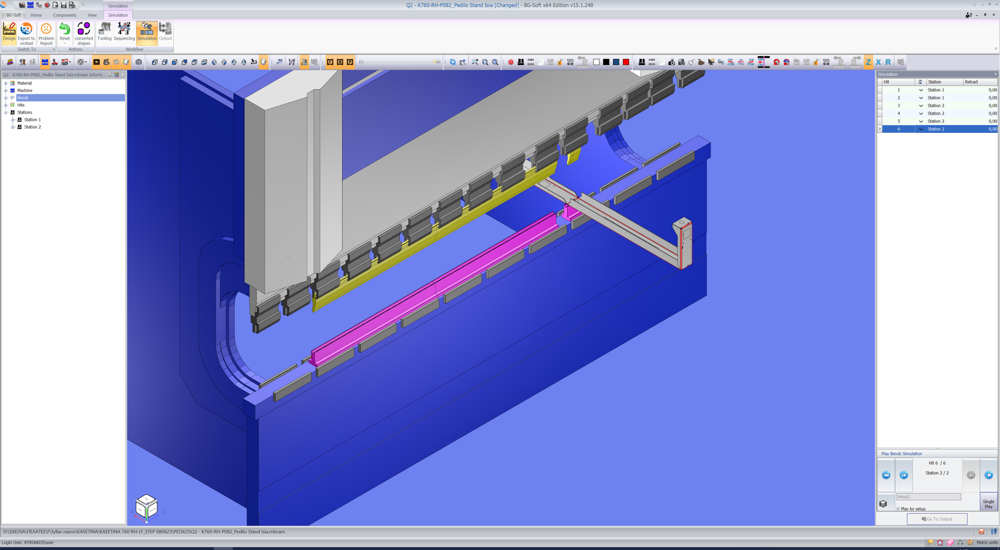The height and width of the screenshot is (550, 1000).
Task: Select hit 3 row in Simulation table
Action: coord(938,105)
